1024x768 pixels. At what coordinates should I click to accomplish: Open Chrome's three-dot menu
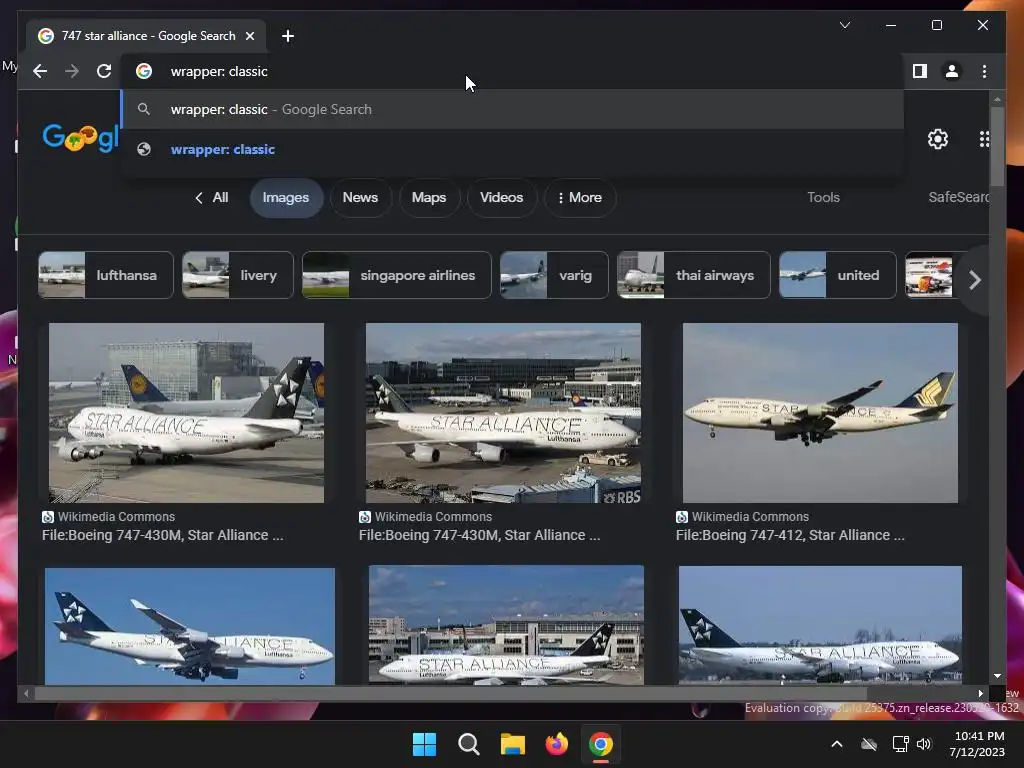(984, 71)
